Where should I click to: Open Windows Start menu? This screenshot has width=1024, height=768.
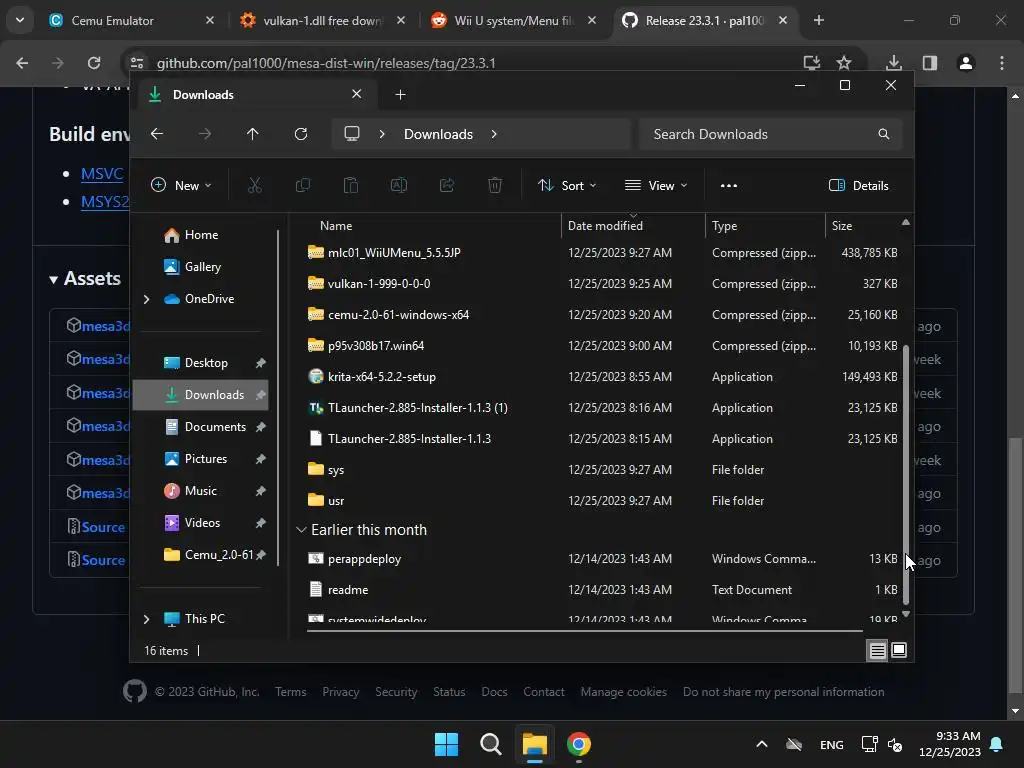pyautogui.click(x=447, y=744)
